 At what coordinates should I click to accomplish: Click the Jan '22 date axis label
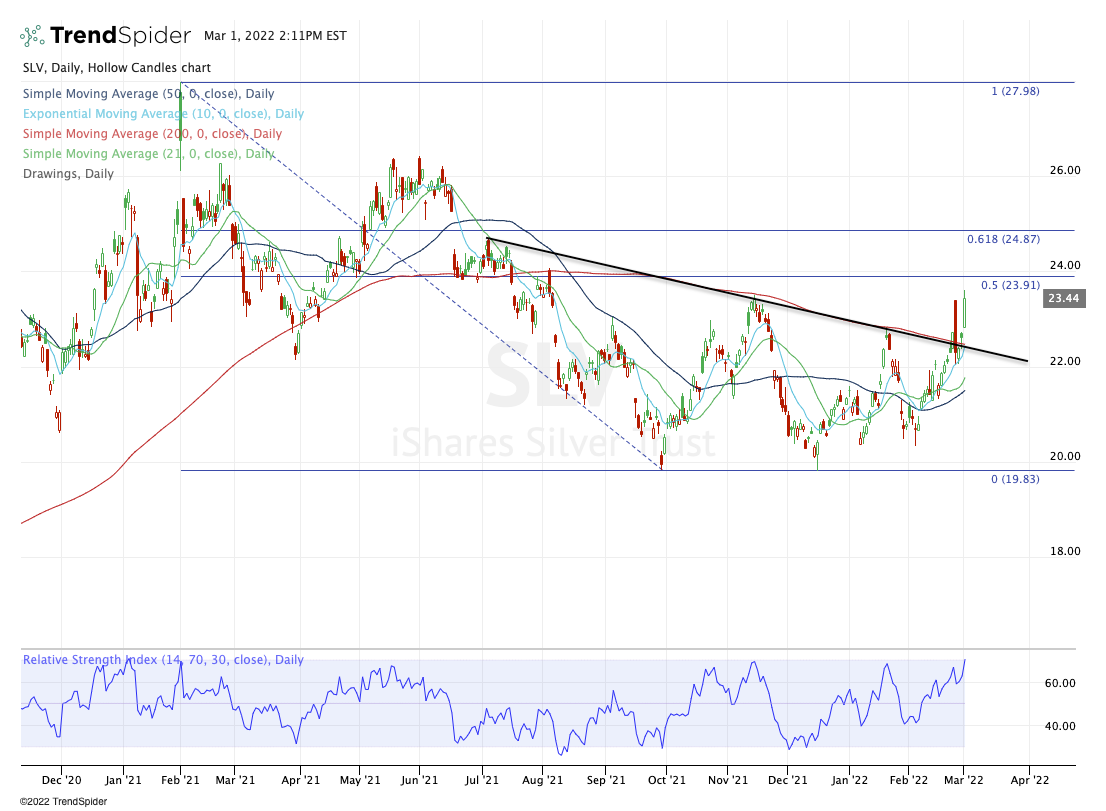849,780
